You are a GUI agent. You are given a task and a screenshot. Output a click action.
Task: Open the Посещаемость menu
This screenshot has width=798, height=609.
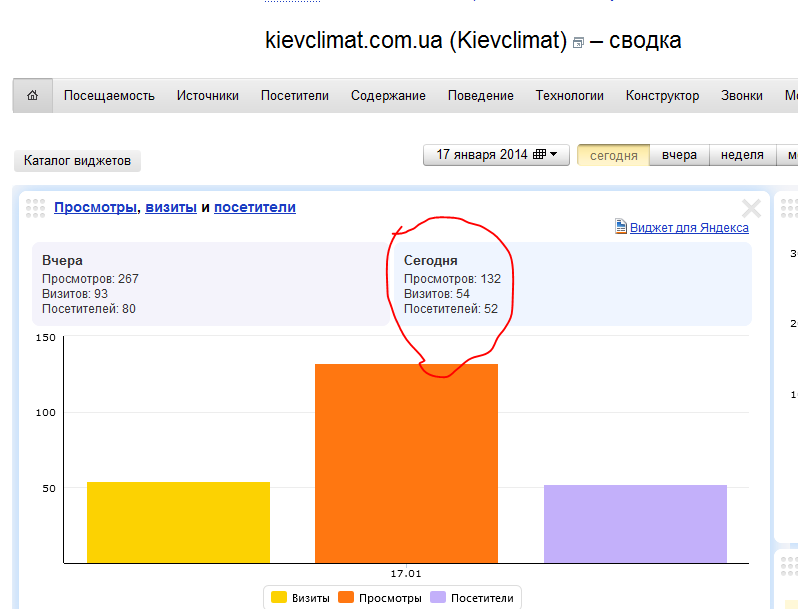point(109,96)
